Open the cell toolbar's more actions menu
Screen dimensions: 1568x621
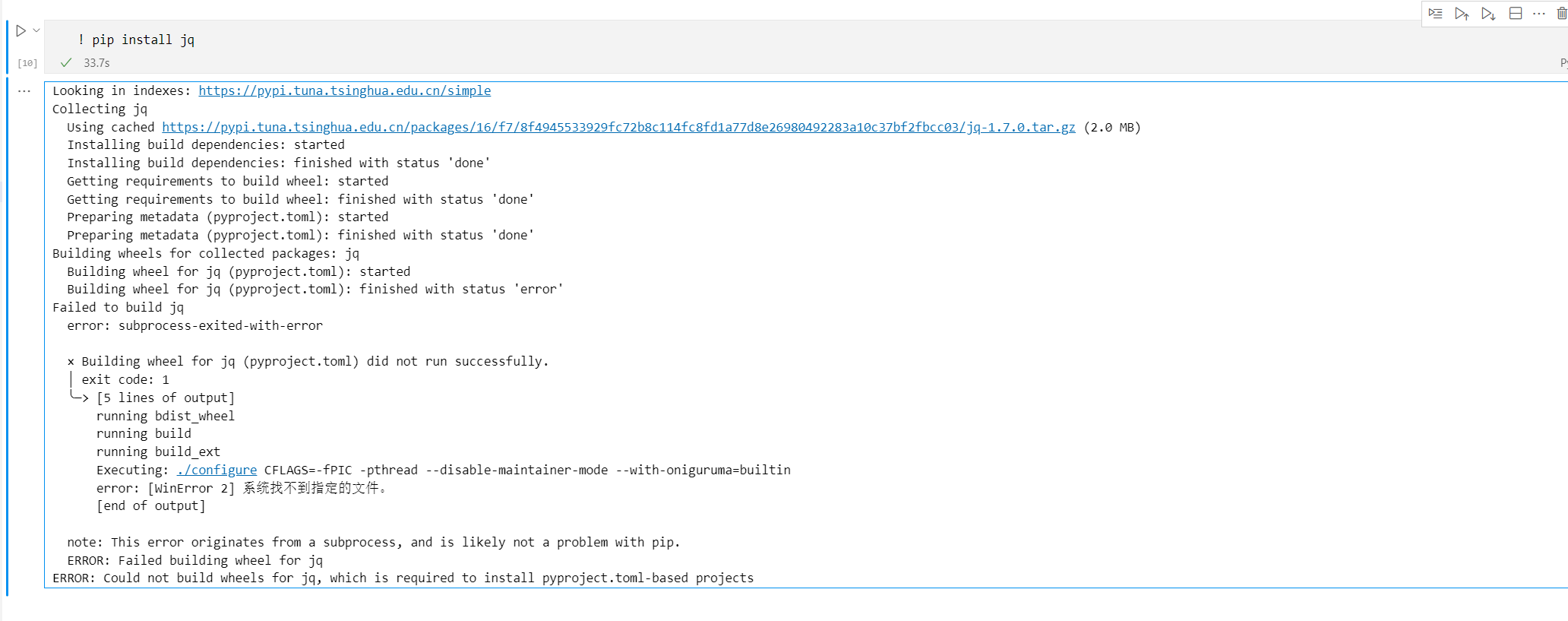[x=1539, y=14]
